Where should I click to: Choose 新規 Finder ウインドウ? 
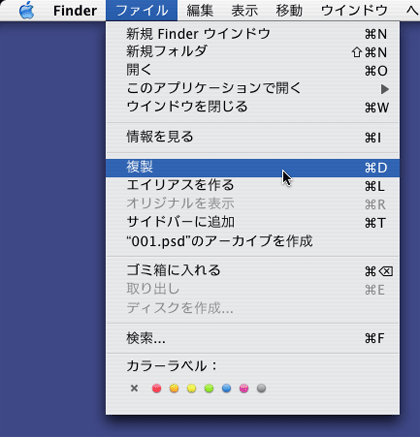click(253, 34)
